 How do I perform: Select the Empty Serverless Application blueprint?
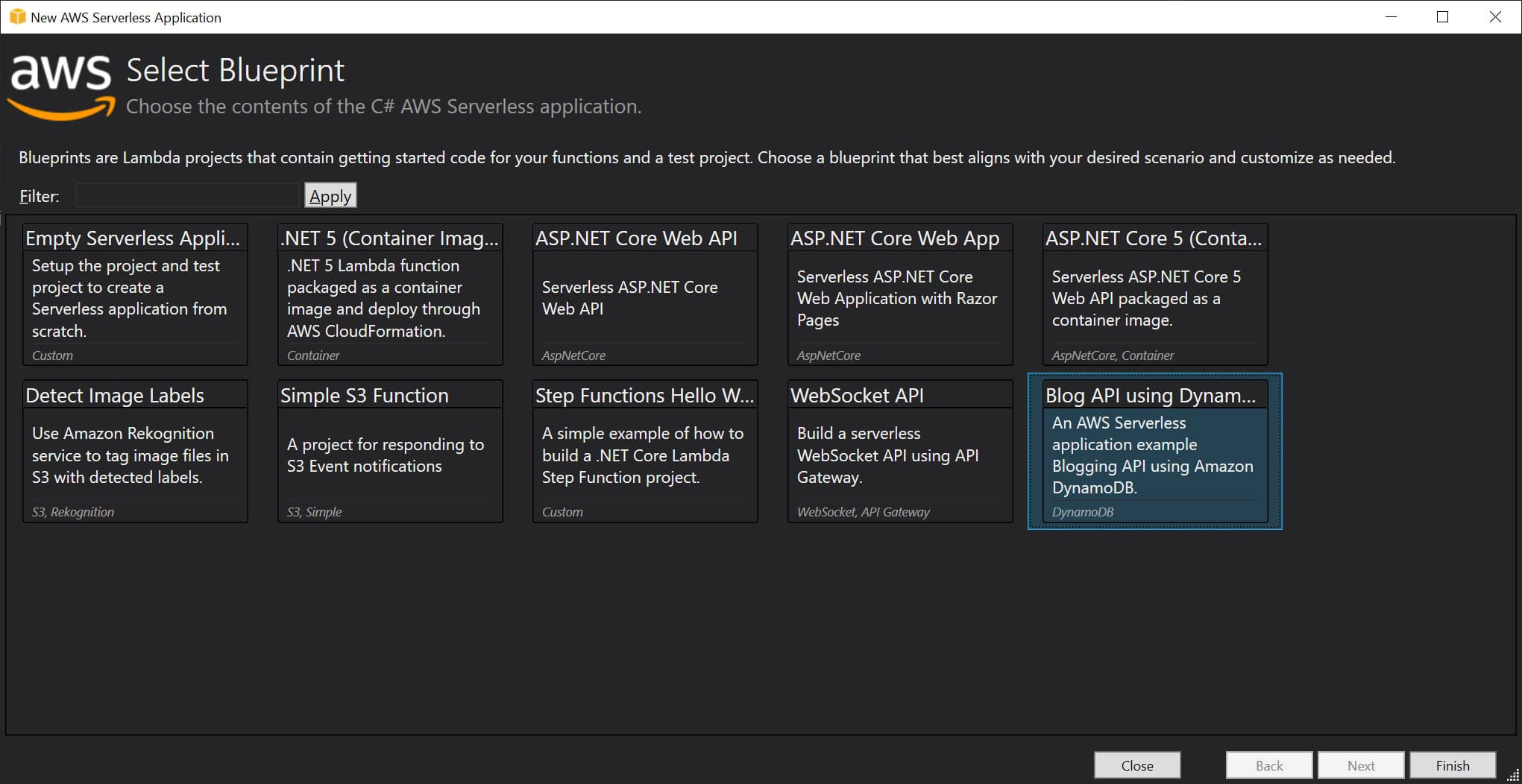pyautogui.click(x=135, y=294)
